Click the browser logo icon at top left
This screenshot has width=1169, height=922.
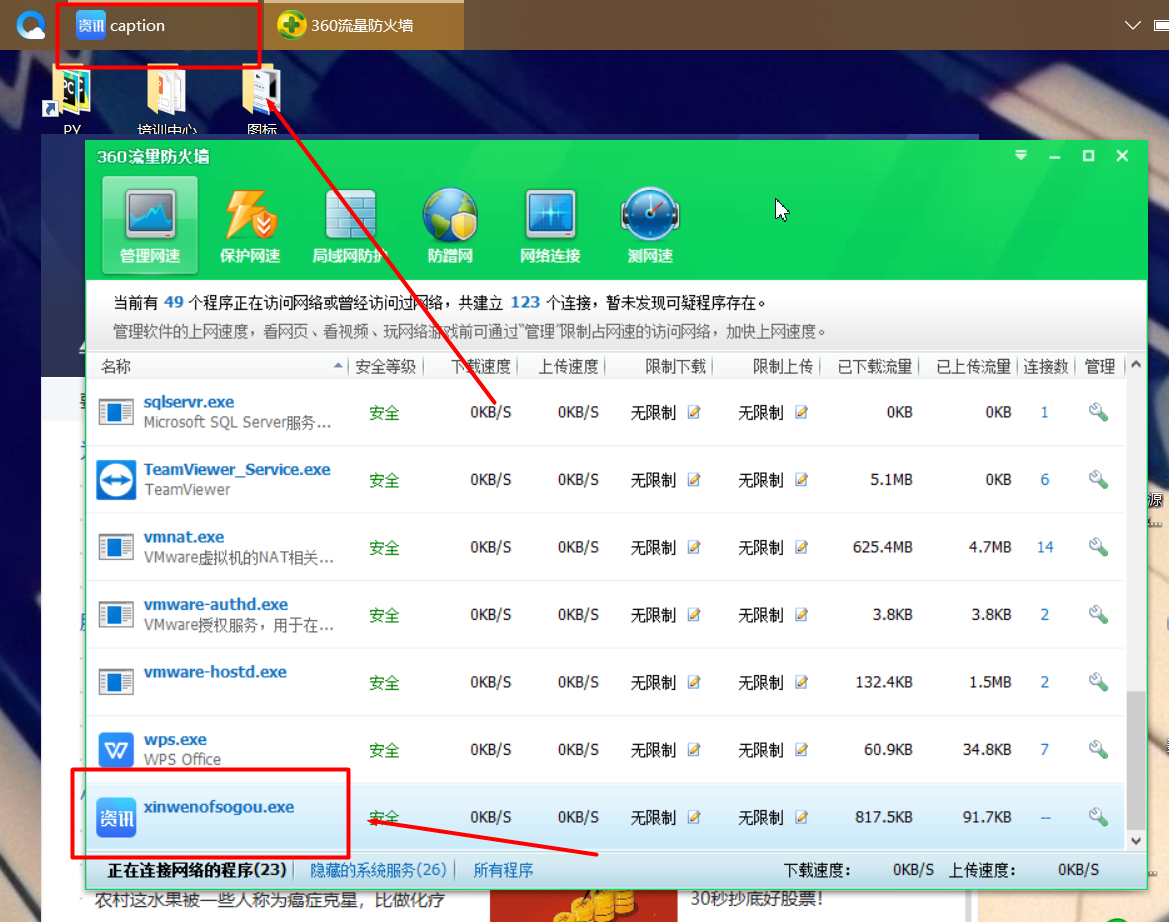(31, 25)
